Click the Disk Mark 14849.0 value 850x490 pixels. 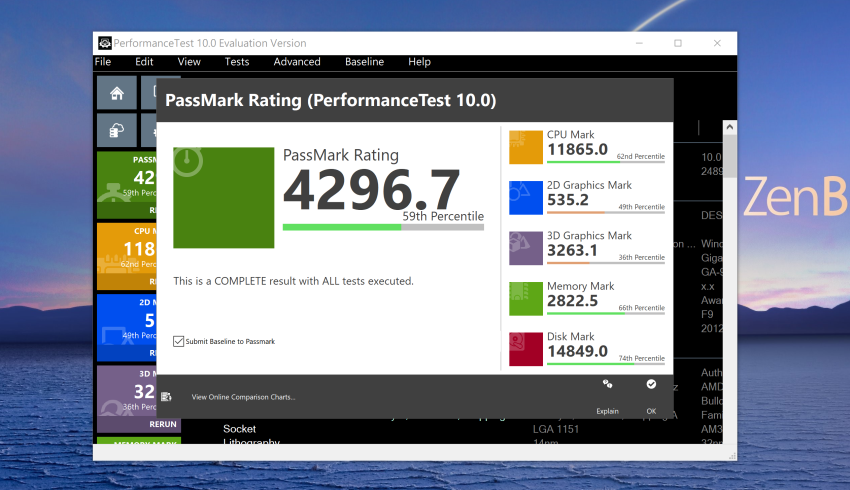577,351
